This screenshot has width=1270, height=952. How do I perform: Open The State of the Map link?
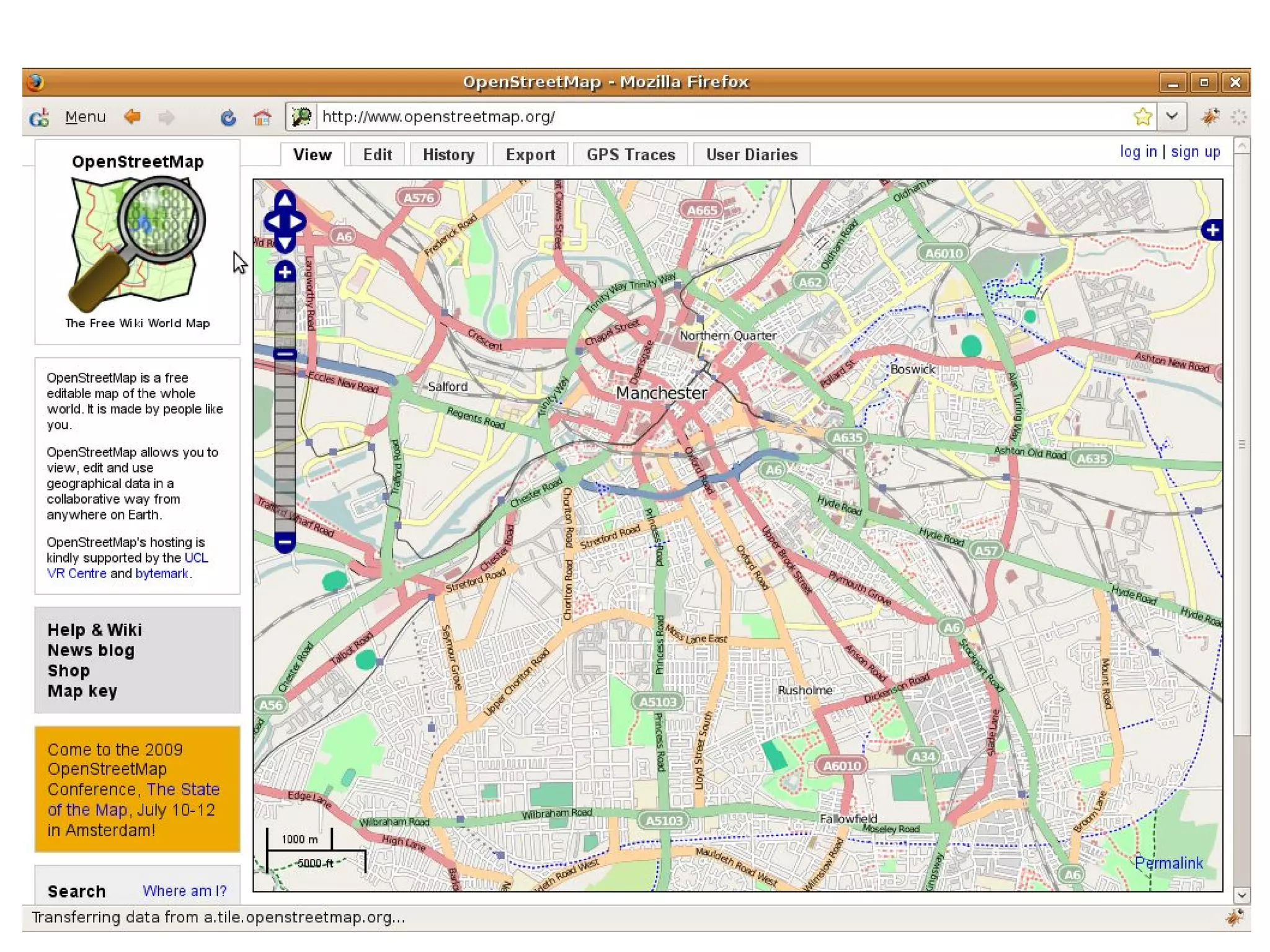[x=133, y=799]
